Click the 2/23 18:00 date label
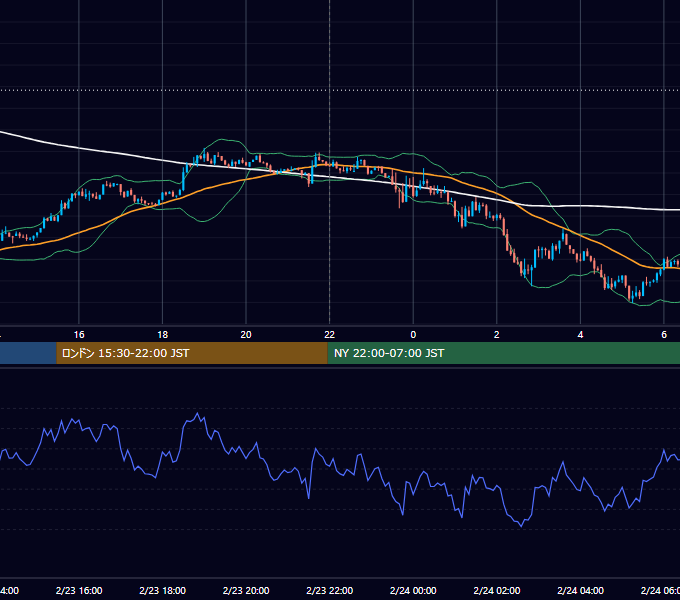The image size is (680, 600). 163,590
